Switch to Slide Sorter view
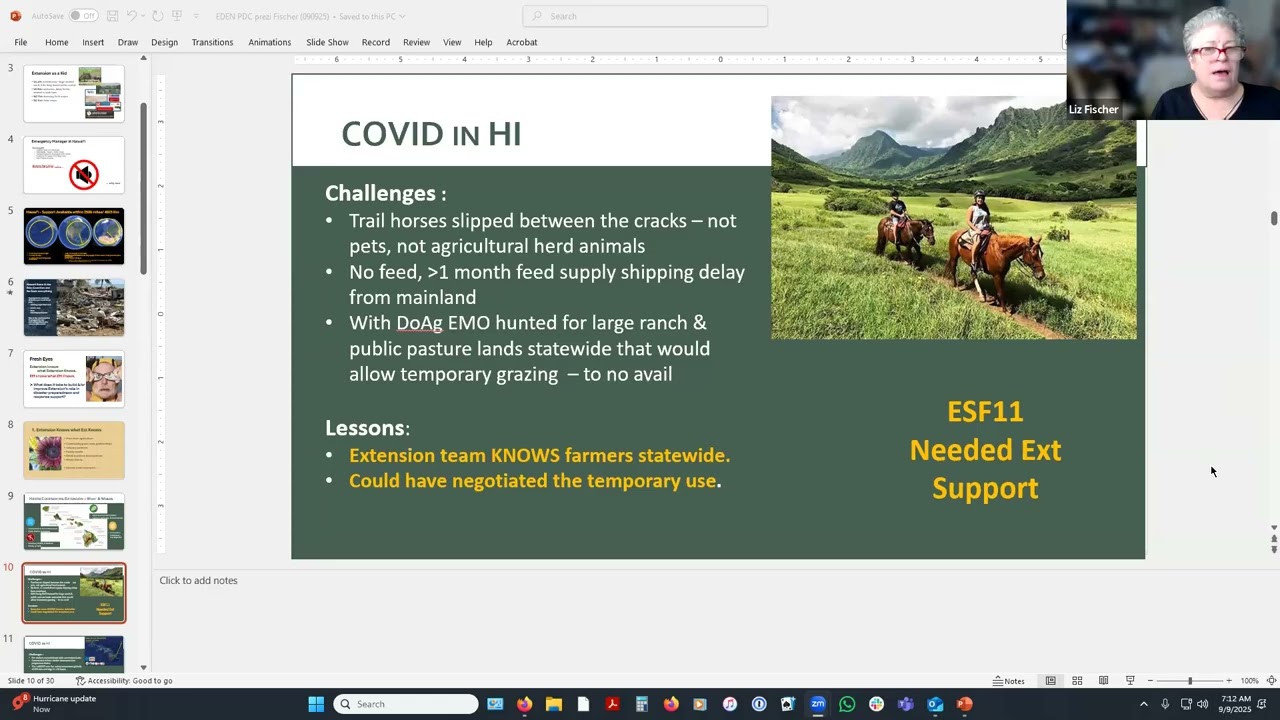This screenshot has width=1280, height=720. [x=1077, y=681]
